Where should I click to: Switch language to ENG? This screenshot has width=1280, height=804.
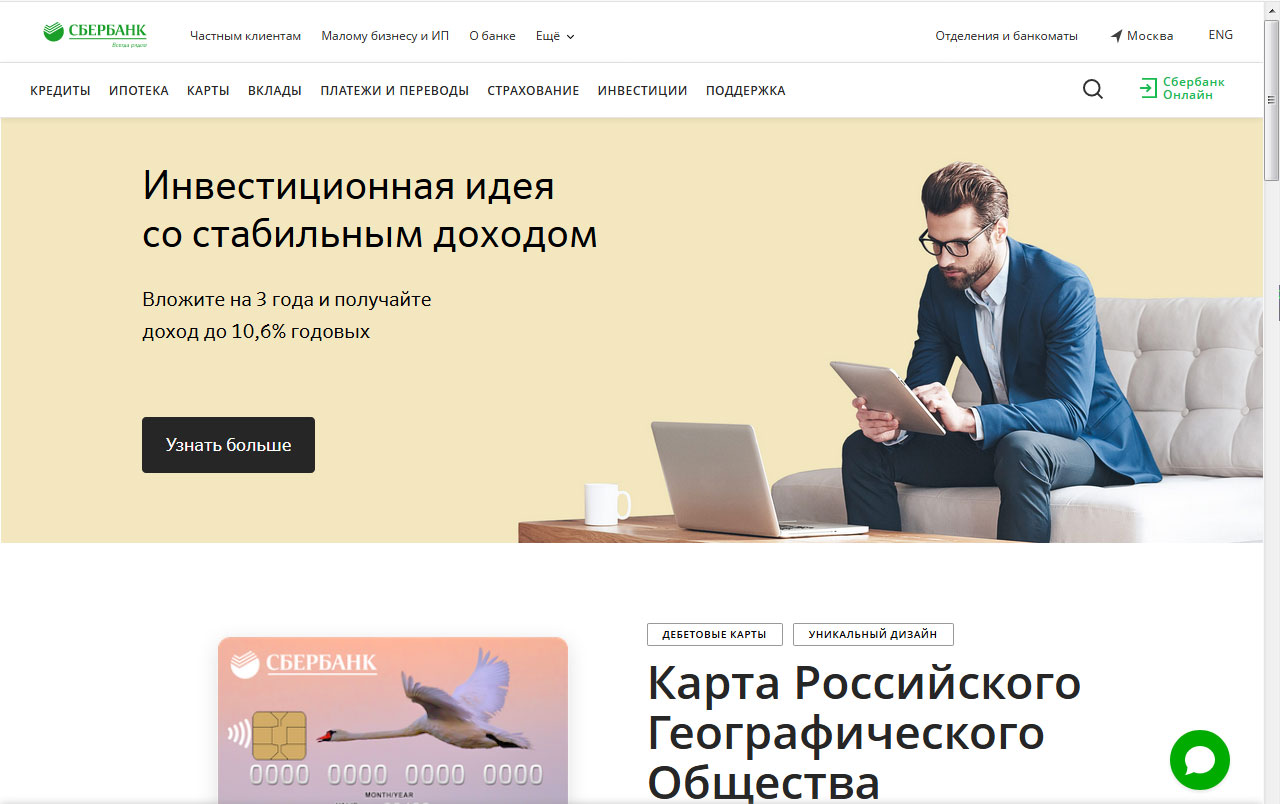[1220, 35]
